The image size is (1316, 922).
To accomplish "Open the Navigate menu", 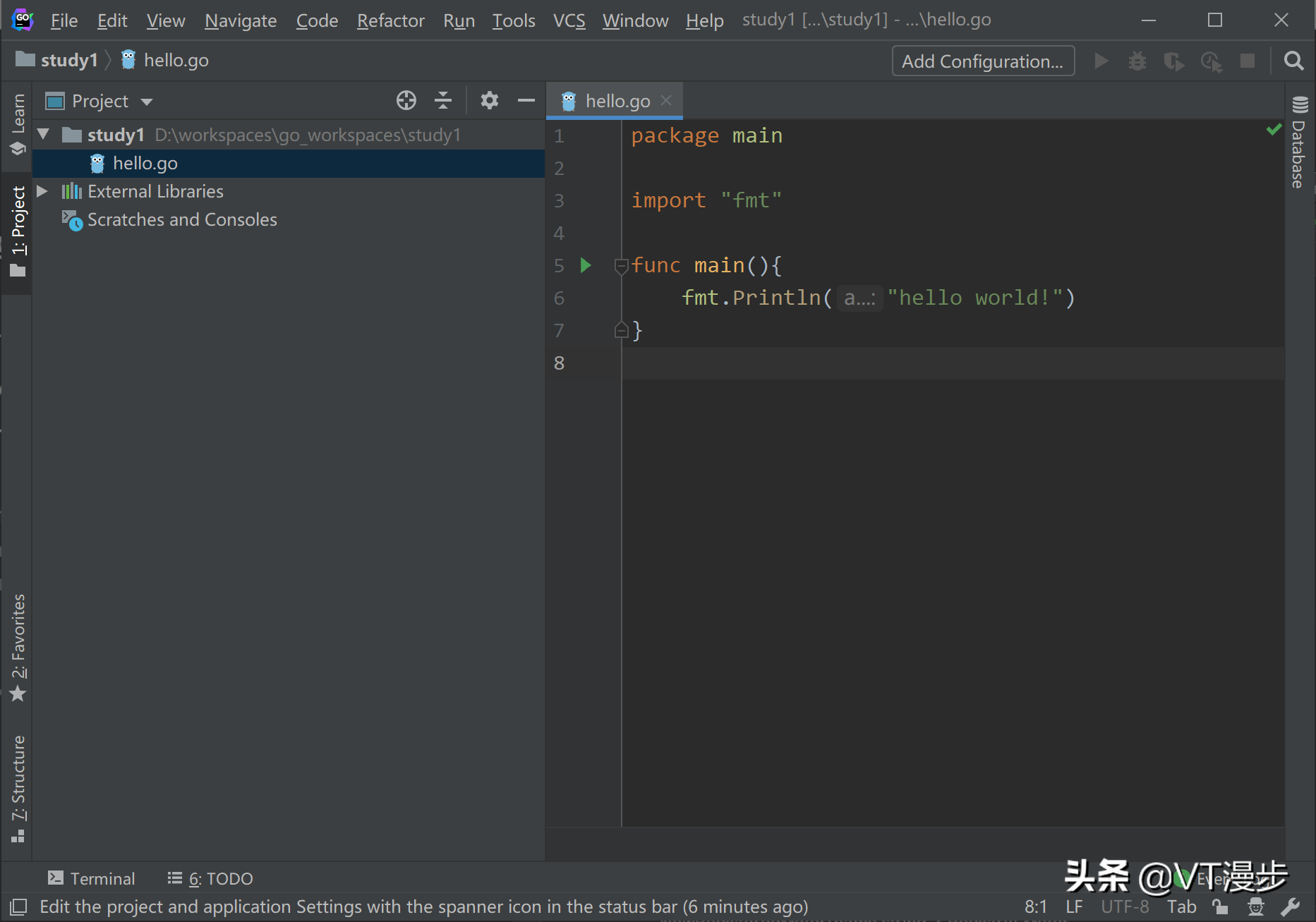I will (x=241, y=20).
